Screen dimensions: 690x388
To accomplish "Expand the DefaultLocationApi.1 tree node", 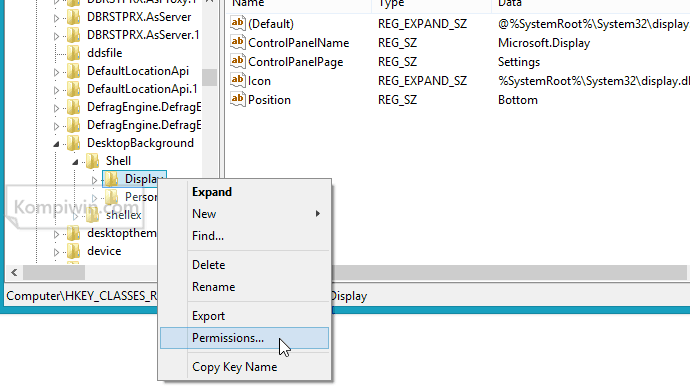I will pyautogui.click(x=56, y=90).
